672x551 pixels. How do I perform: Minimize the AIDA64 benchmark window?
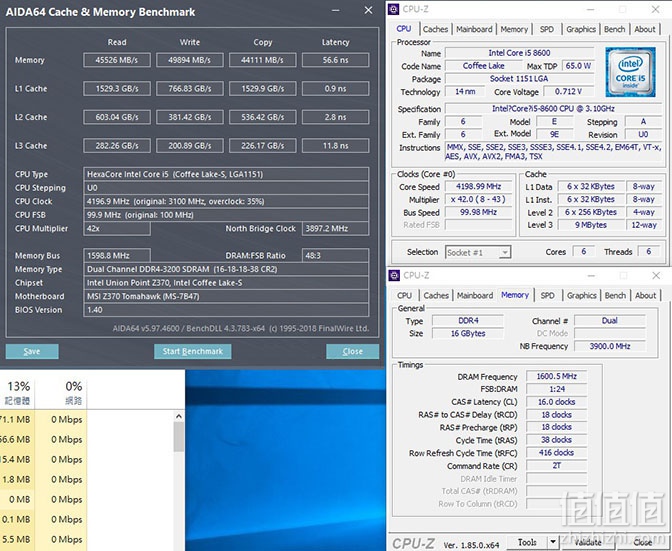[336, 10]
